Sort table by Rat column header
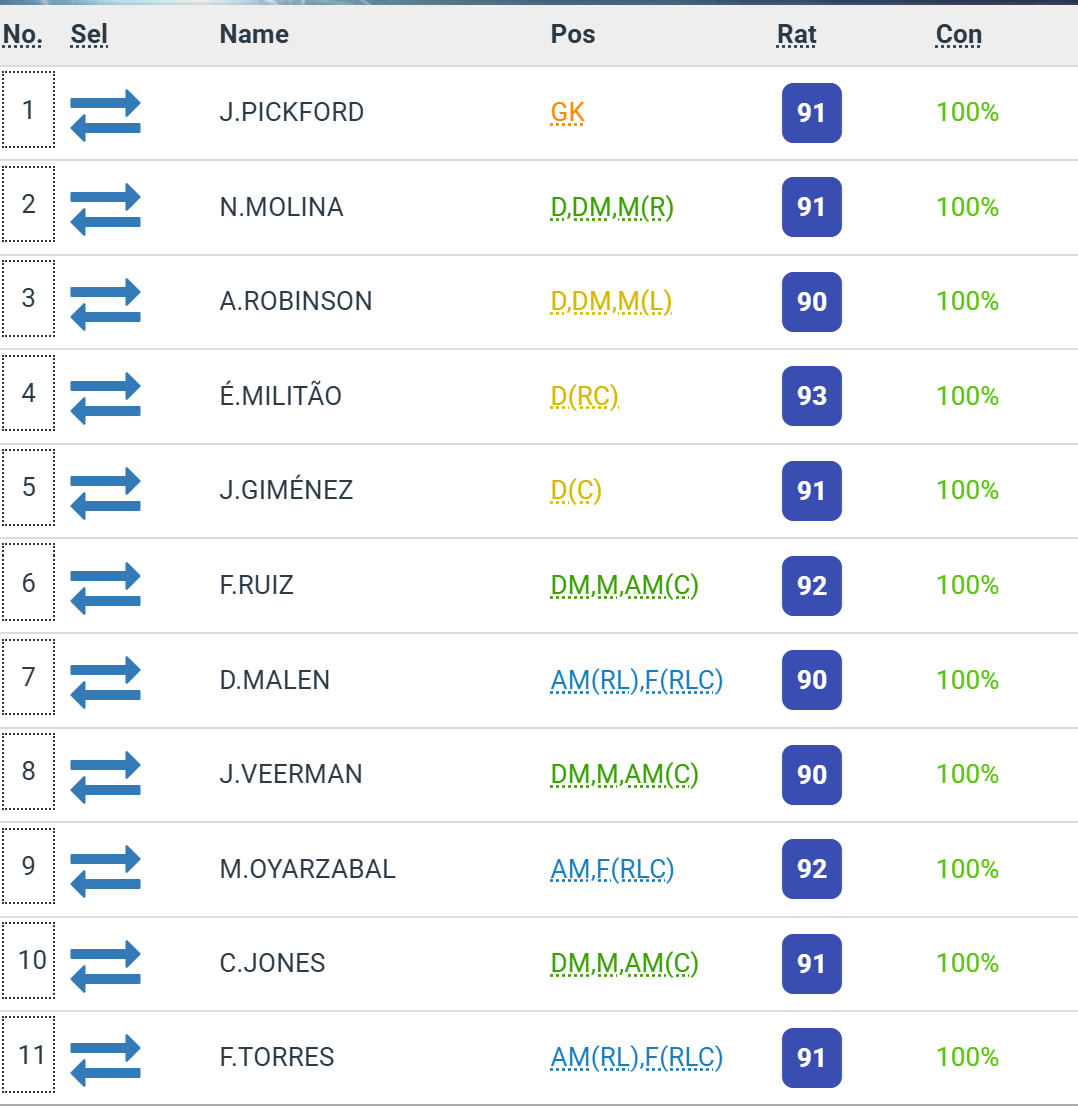The image size is (1078, 1106). point(796,35)
